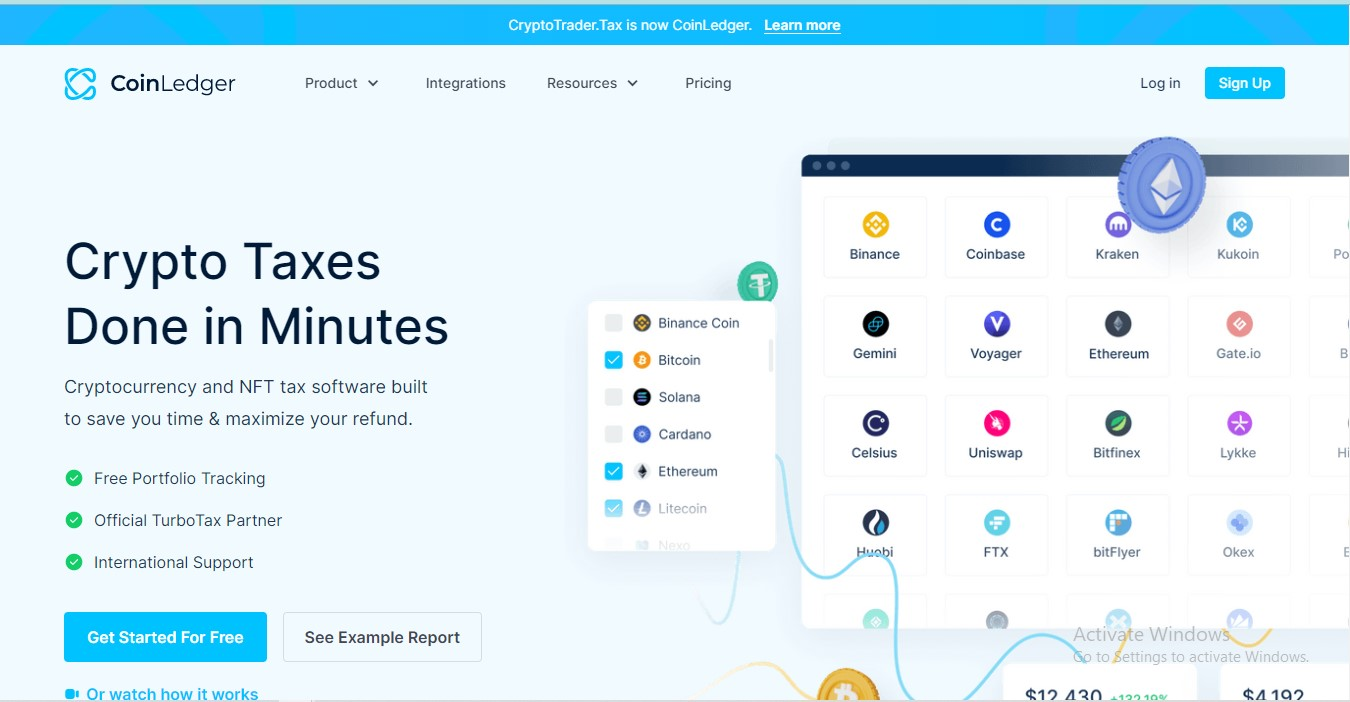Image resolution: width=1350 pixels, height=702 pixels.
Task: Click the Gemini exchange icon
Action: 875,324
